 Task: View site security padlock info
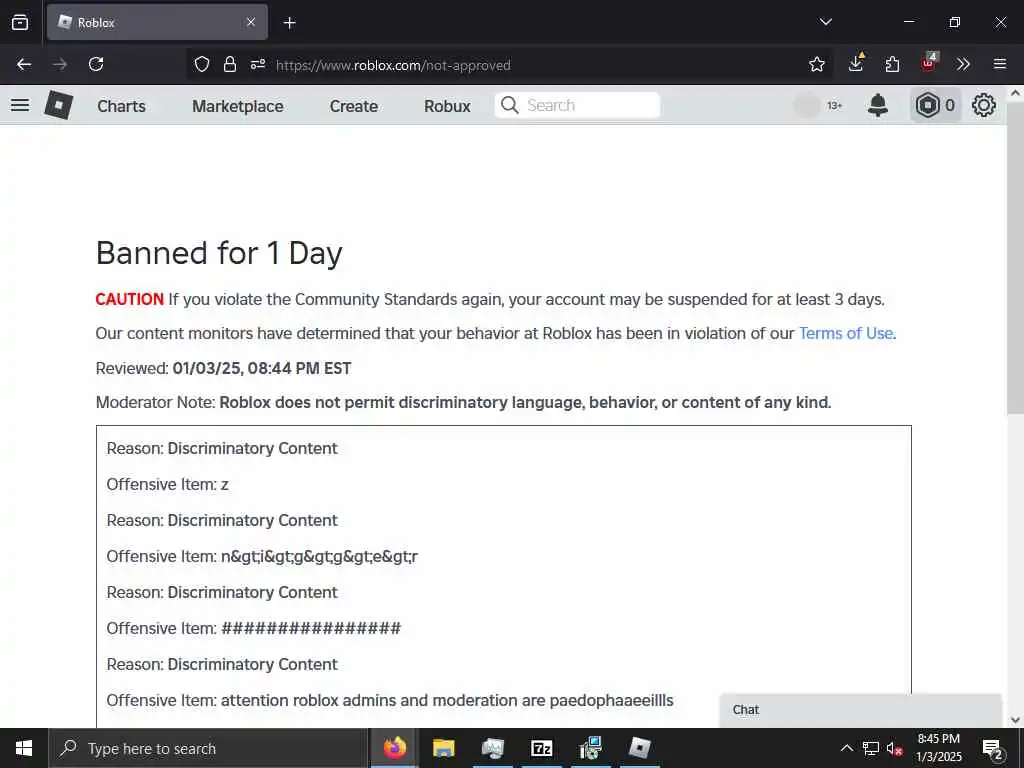tap(230, 64)
